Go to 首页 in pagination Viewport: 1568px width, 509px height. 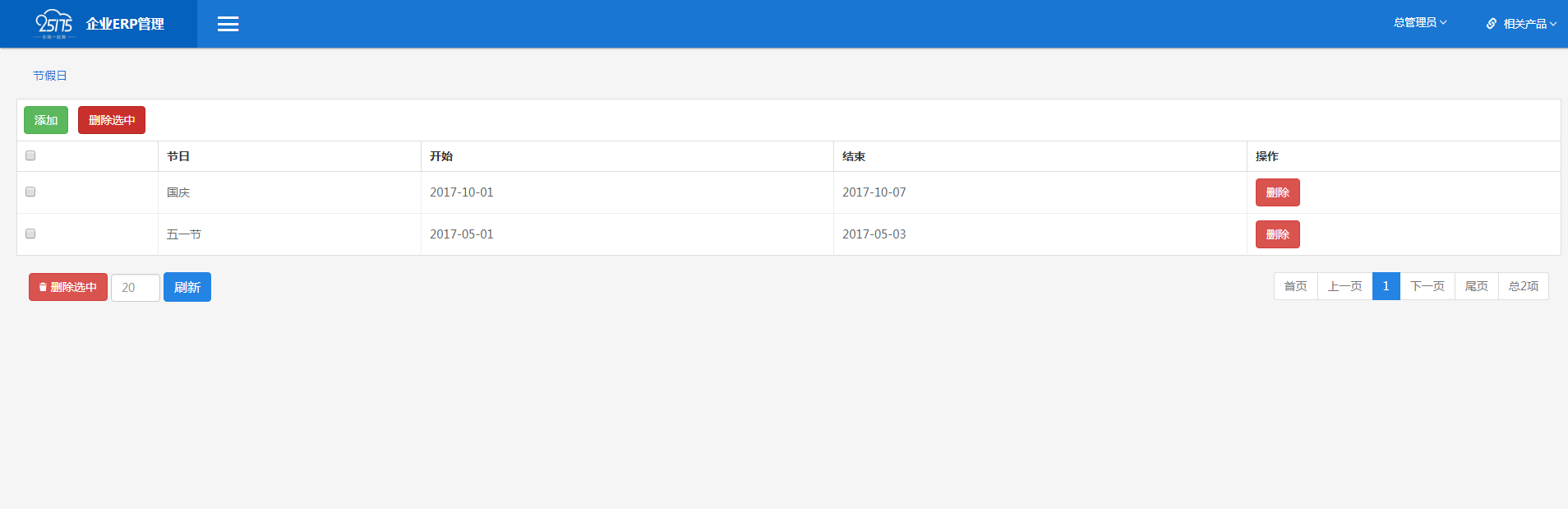coord(1295,286)
